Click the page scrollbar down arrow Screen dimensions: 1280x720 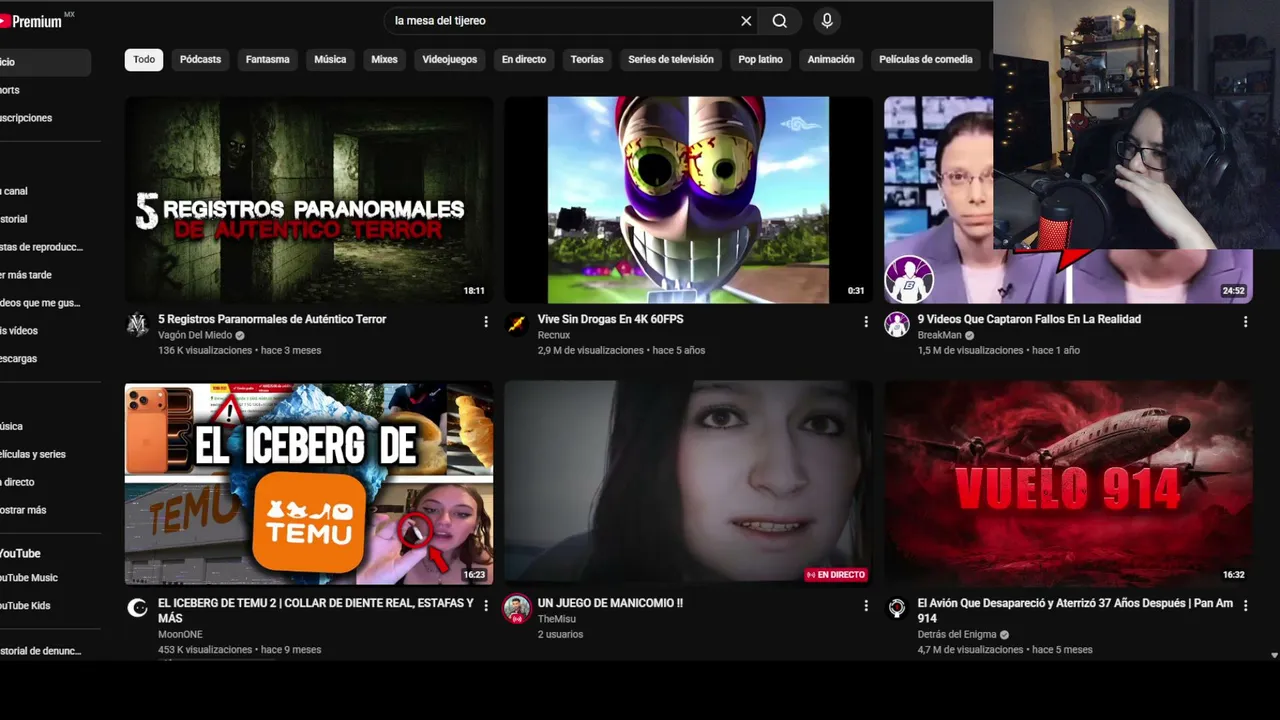coord(1274,655)
